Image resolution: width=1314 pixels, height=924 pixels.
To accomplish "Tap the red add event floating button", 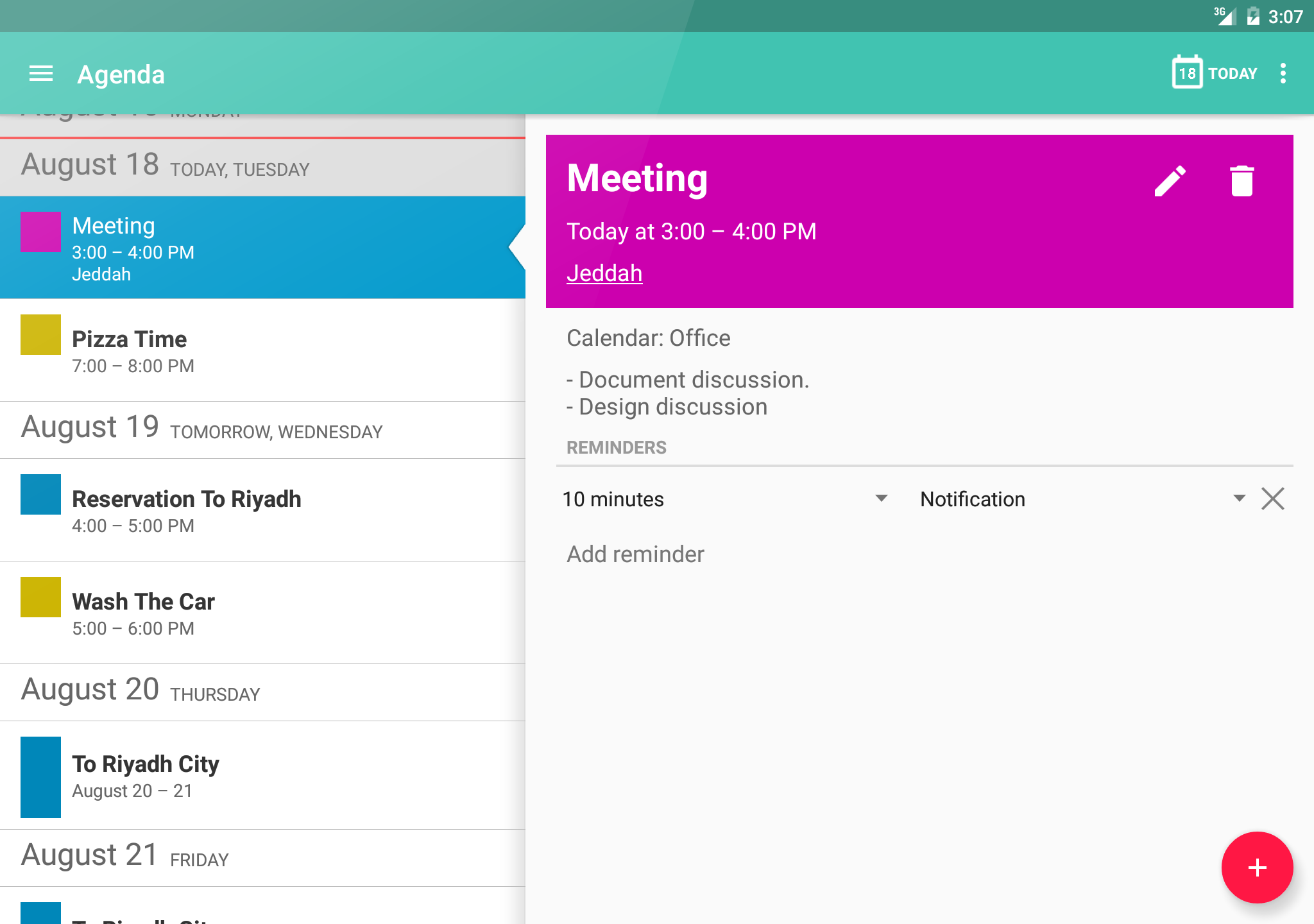I will (1256, 867).
